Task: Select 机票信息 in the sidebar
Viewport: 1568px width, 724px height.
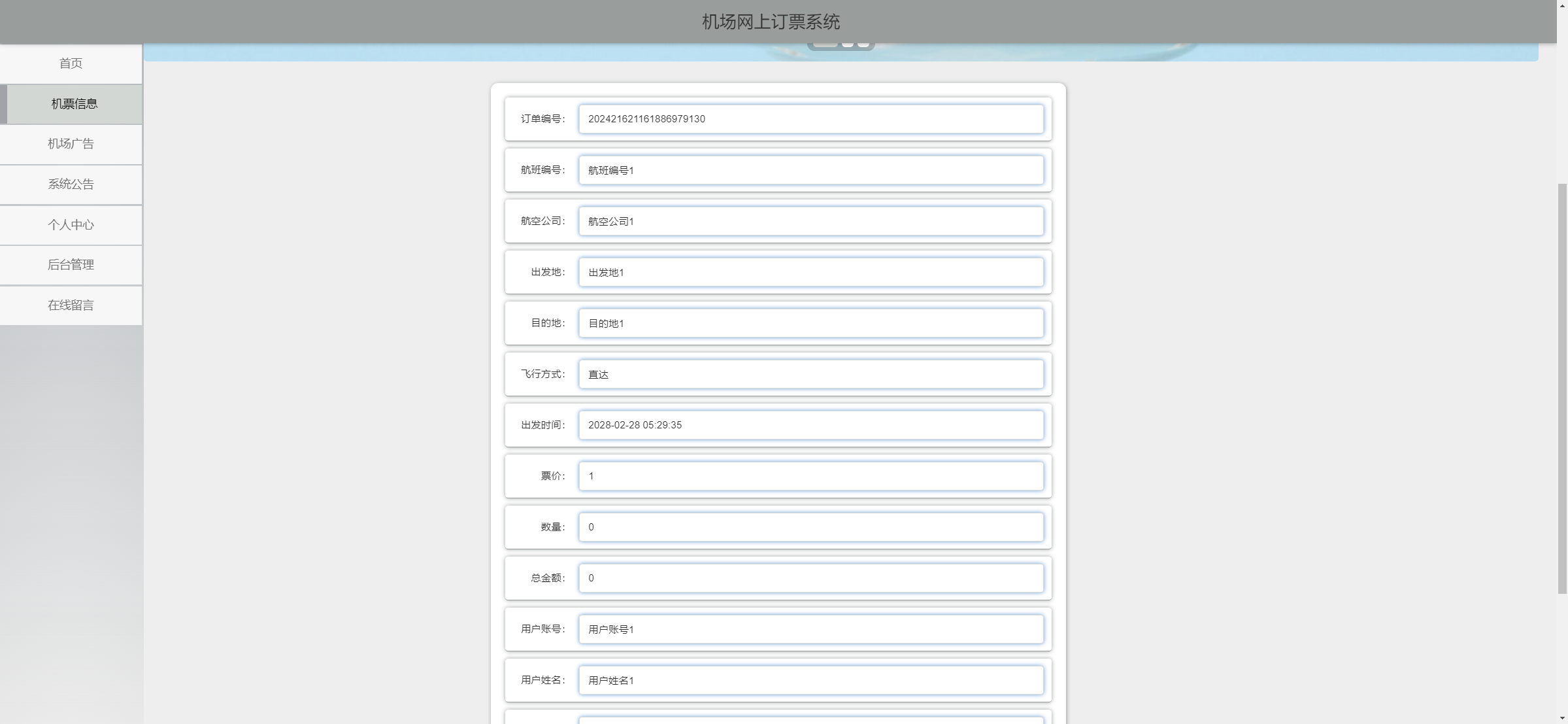Action: (x=74, y=104)
